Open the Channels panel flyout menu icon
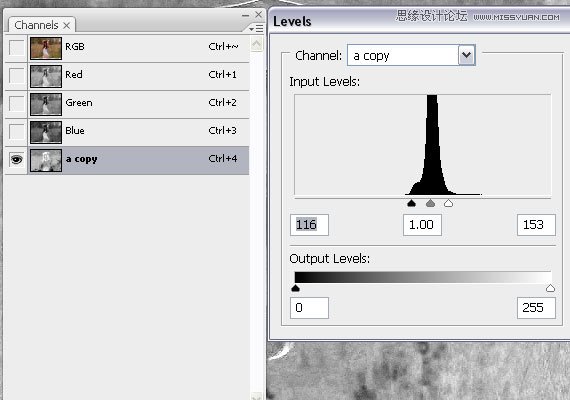 click(x=257, y=28)
